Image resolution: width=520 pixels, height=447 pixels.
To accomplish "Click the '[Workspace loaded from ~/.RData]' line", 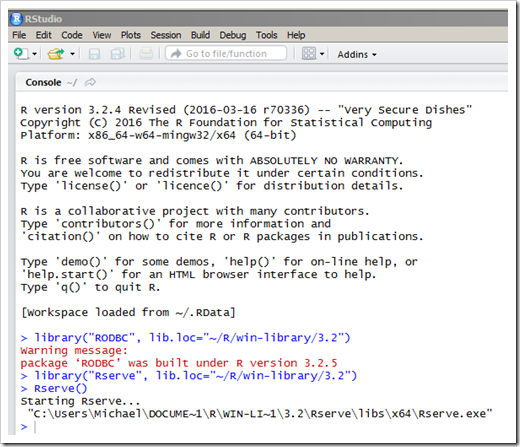I will [x=128, y=312].
